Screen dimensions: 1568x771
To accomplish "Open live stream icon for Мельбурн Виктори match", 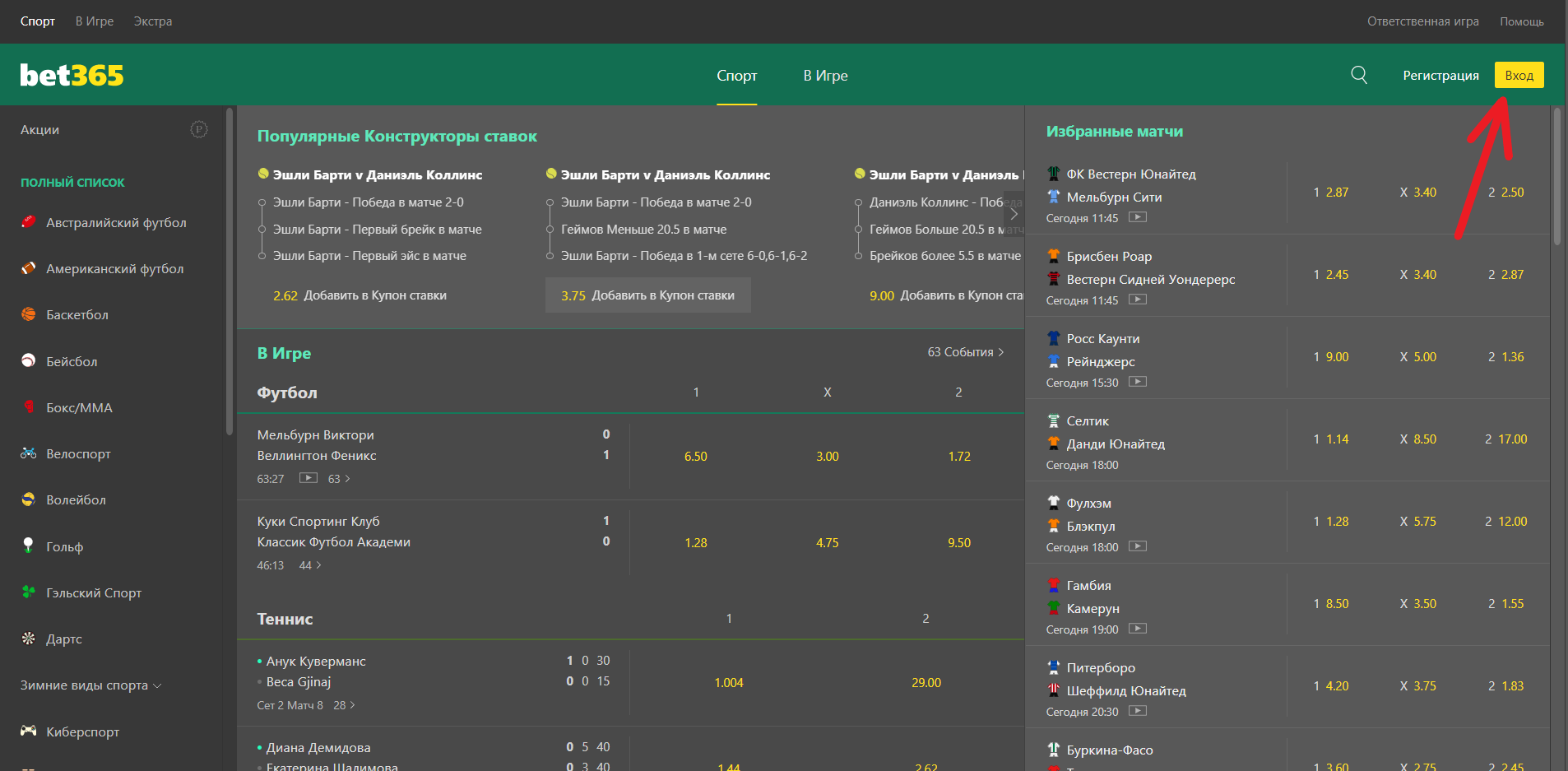I will (x=308, y=478).
